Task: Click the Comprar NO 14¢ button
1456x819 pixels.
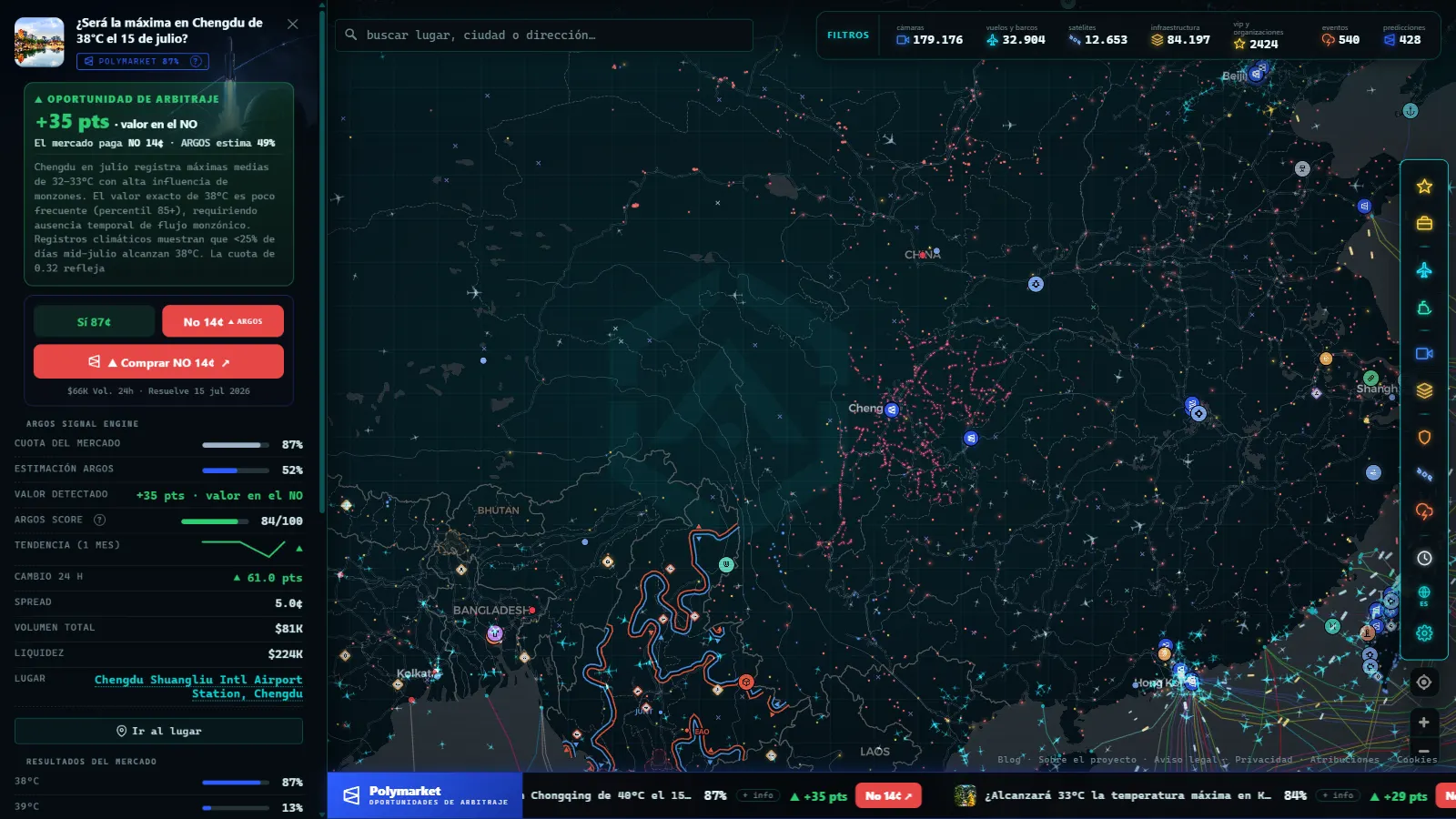Action: point(158,361)
